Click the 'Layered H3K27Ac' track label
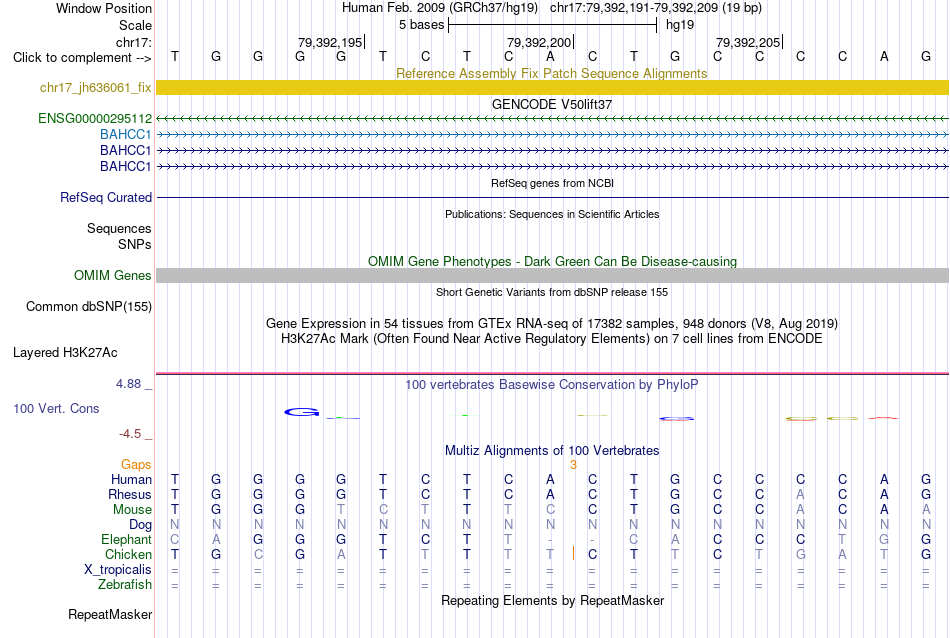The width and height of the screenshot is (950, 638). pos(65,353)
